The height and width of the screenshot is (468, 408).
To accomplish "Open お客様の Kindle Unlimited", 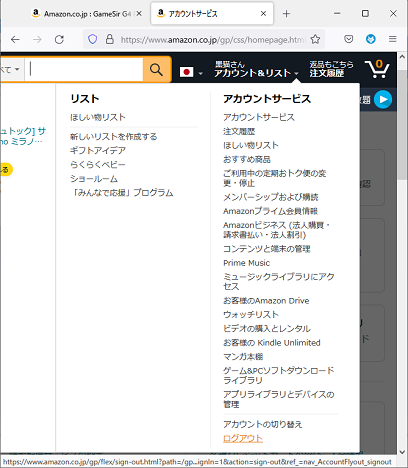I will coord(272,343).
